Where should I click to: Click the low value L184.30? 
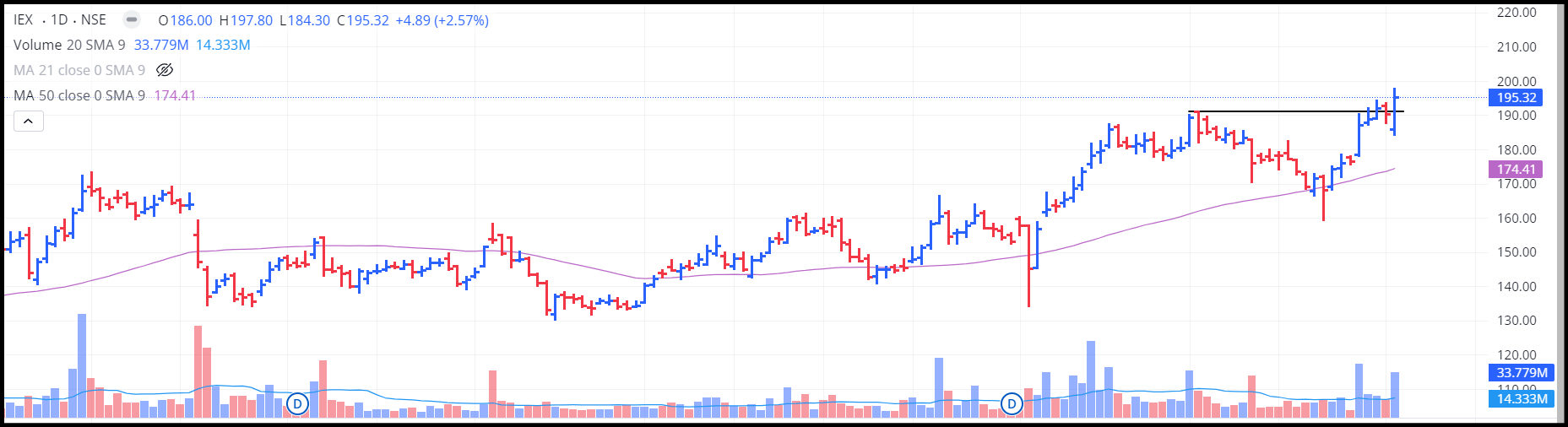(305, 20)
